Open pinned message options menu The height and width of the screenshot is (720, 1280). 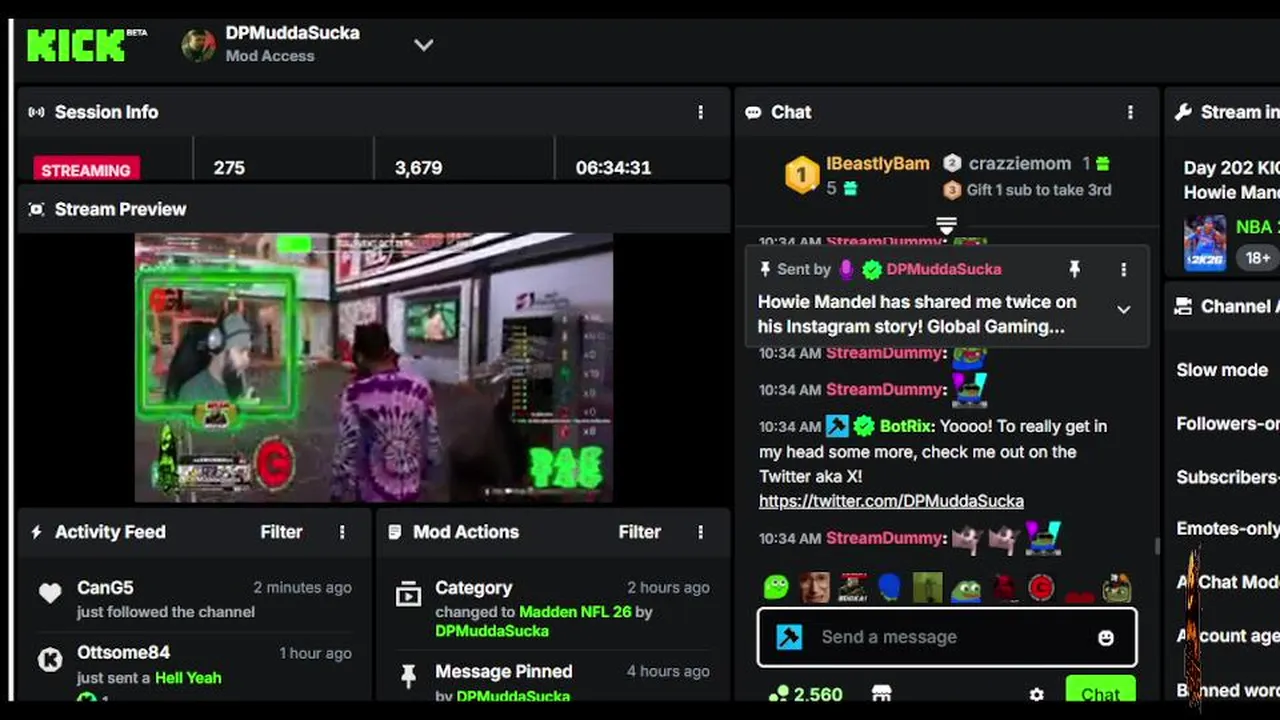click(1123, 269)
